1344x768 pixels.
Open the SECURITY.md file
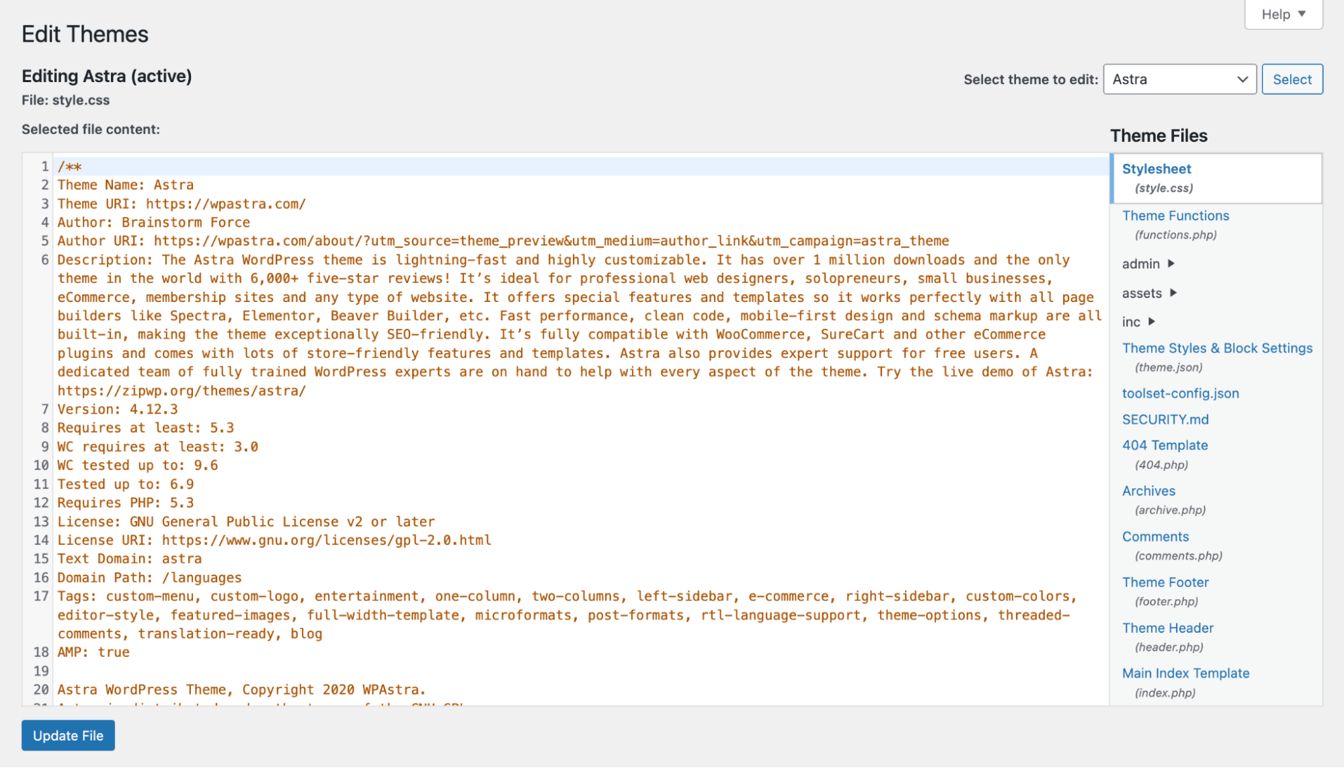click(1163, 419)
